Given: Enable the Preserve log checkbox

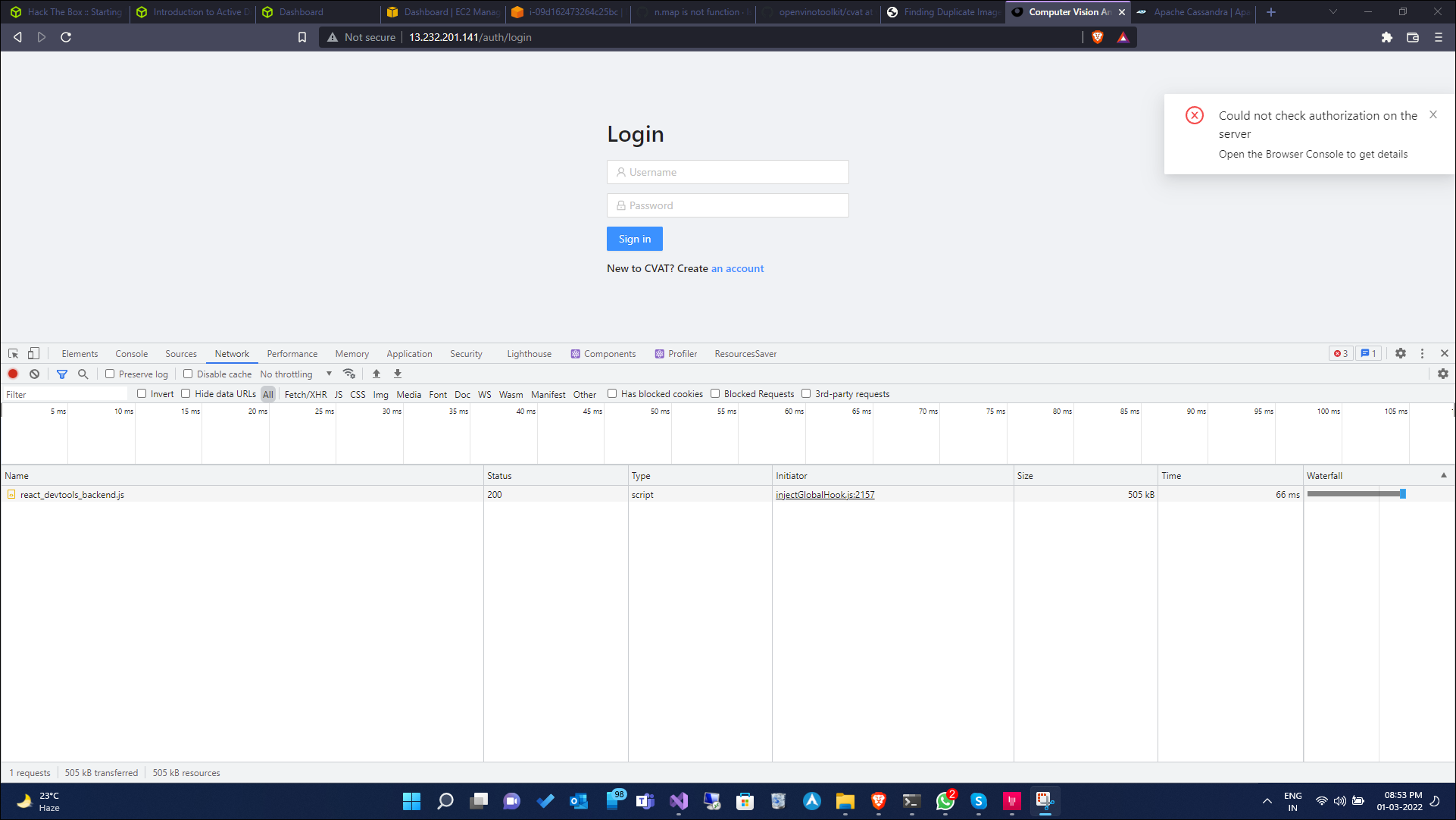Looking at the screenshot, I should pyautogui.click(x=110, y=374).
